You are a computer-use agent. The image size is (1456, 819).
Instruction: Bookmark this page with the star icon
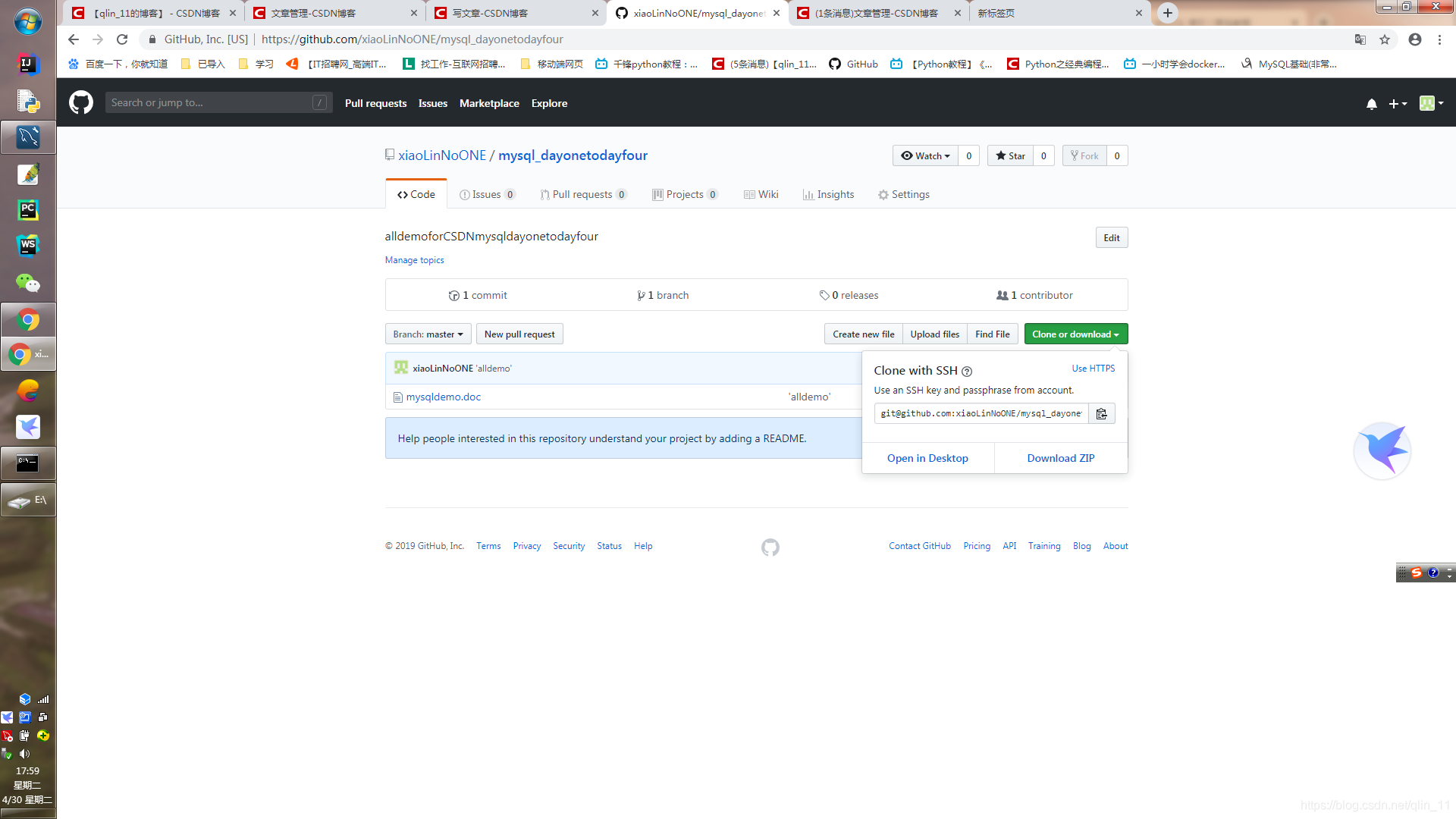tap(1385, 39)
